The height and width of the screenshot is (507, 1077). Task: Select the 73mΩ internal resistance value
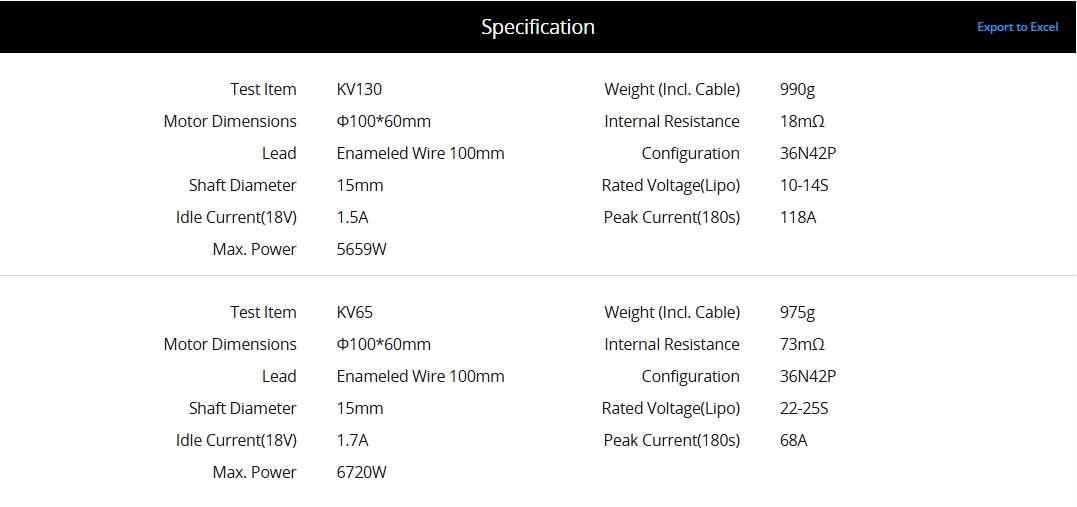(802, 344)
